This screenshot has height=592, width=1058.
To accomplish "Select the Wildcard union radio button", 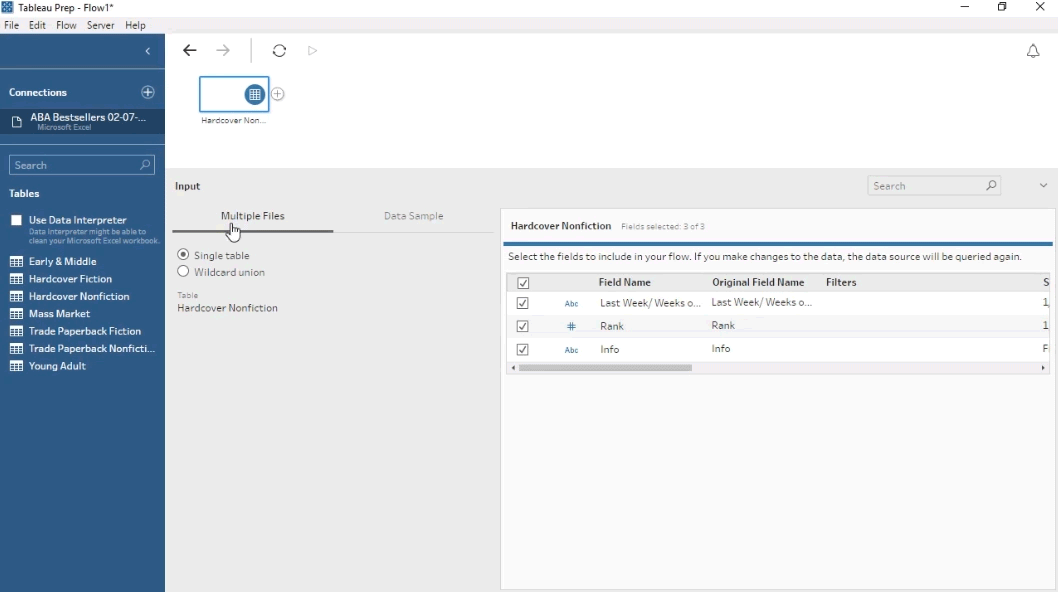I will pyautogui.click(x=183, y=272).
